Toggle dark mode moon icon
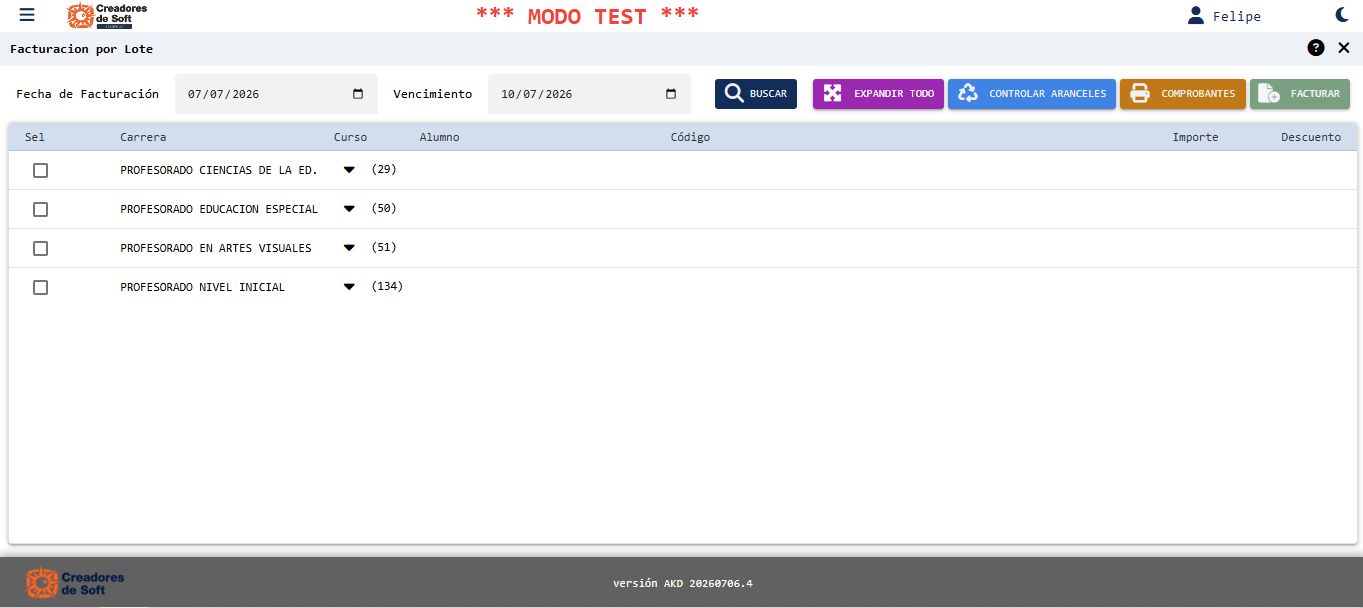Image resolution: width=1363 pixels, height=608 pixels. [x=1342, y=15]
